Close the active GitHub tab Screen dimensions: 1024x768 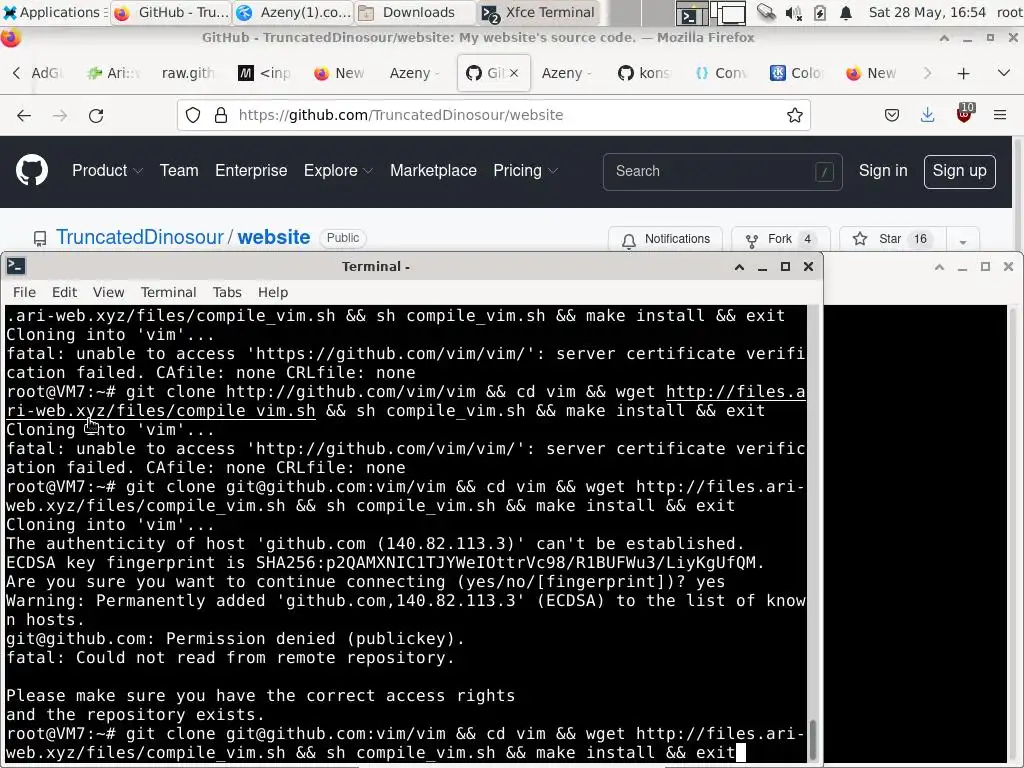(514, 73)
